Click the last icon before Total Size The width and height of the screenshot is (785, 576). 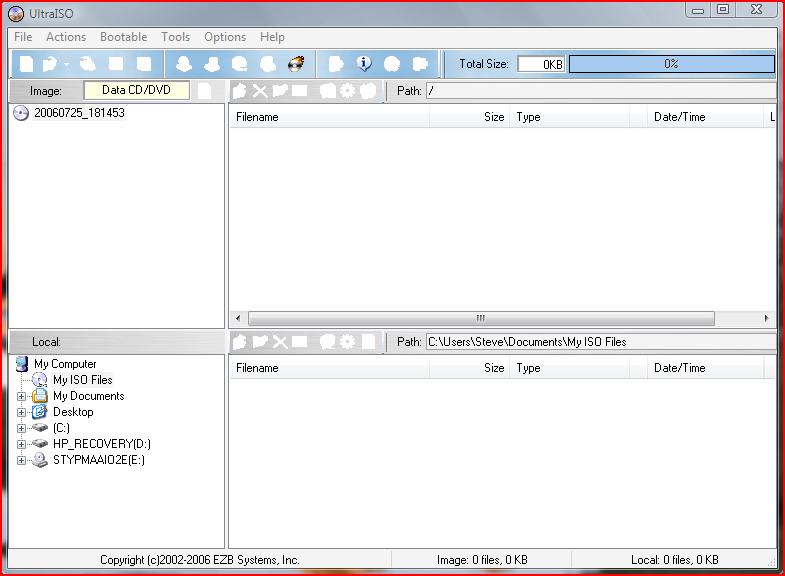(x=420, y=64)
